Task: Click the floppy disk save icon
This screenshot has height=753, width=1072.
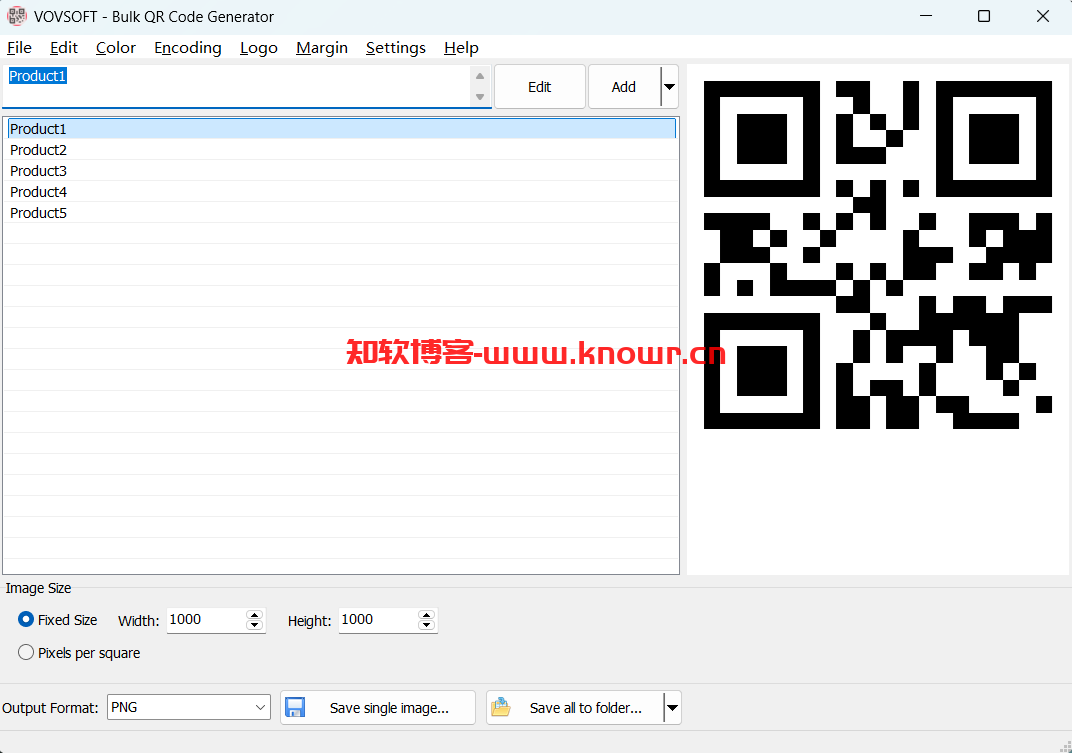Action: click(295, 708)
